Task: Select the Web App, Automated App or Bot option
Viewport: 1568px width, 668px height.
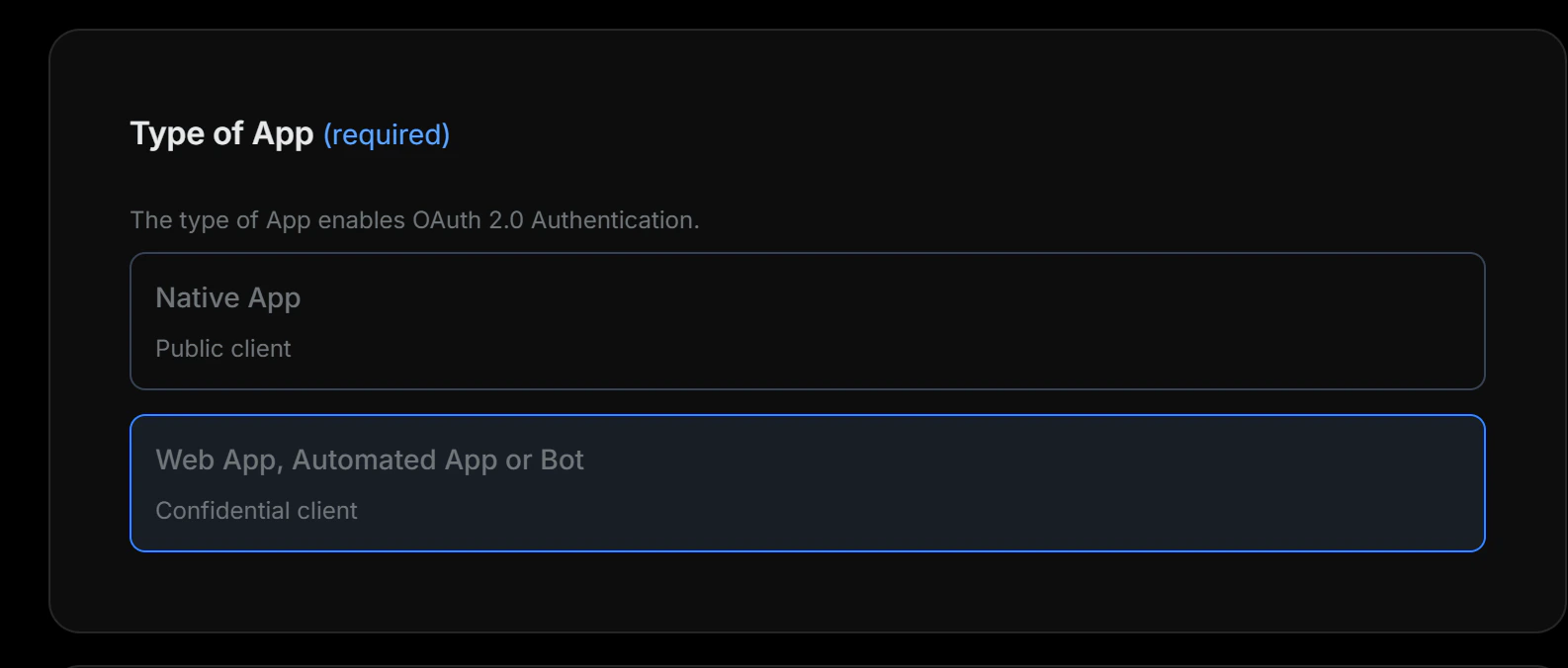Action: [x=807, y=482]
